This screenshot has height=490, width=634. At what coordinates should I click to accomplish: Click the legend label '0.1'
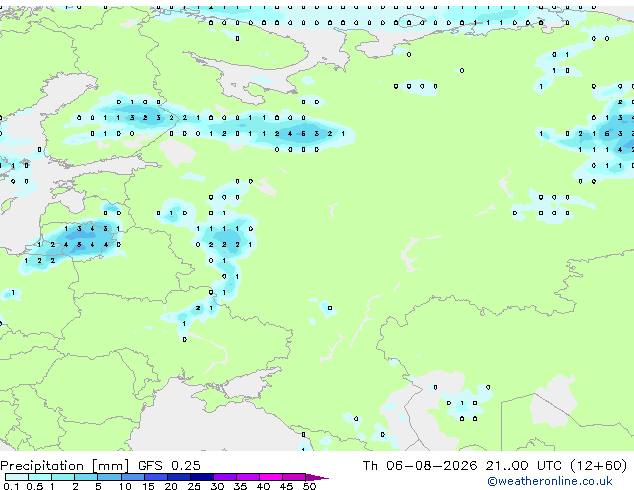coord(11,486)
